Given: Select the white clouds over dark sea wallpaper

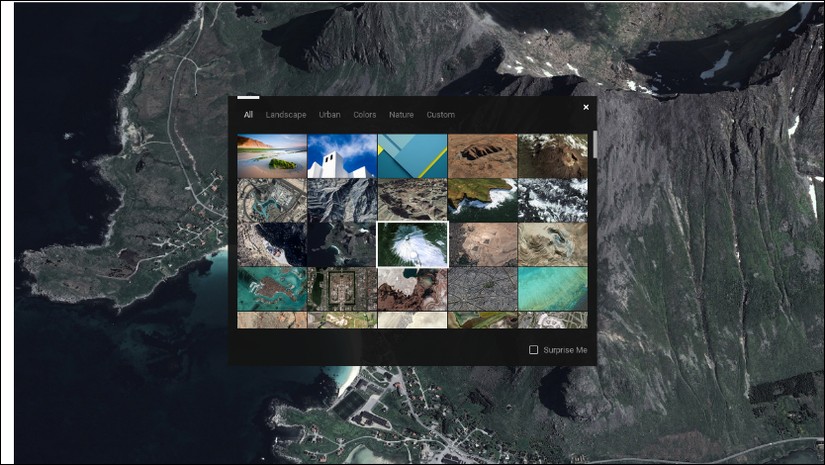Looking at the screenshot, I should [x=552, y=200].
